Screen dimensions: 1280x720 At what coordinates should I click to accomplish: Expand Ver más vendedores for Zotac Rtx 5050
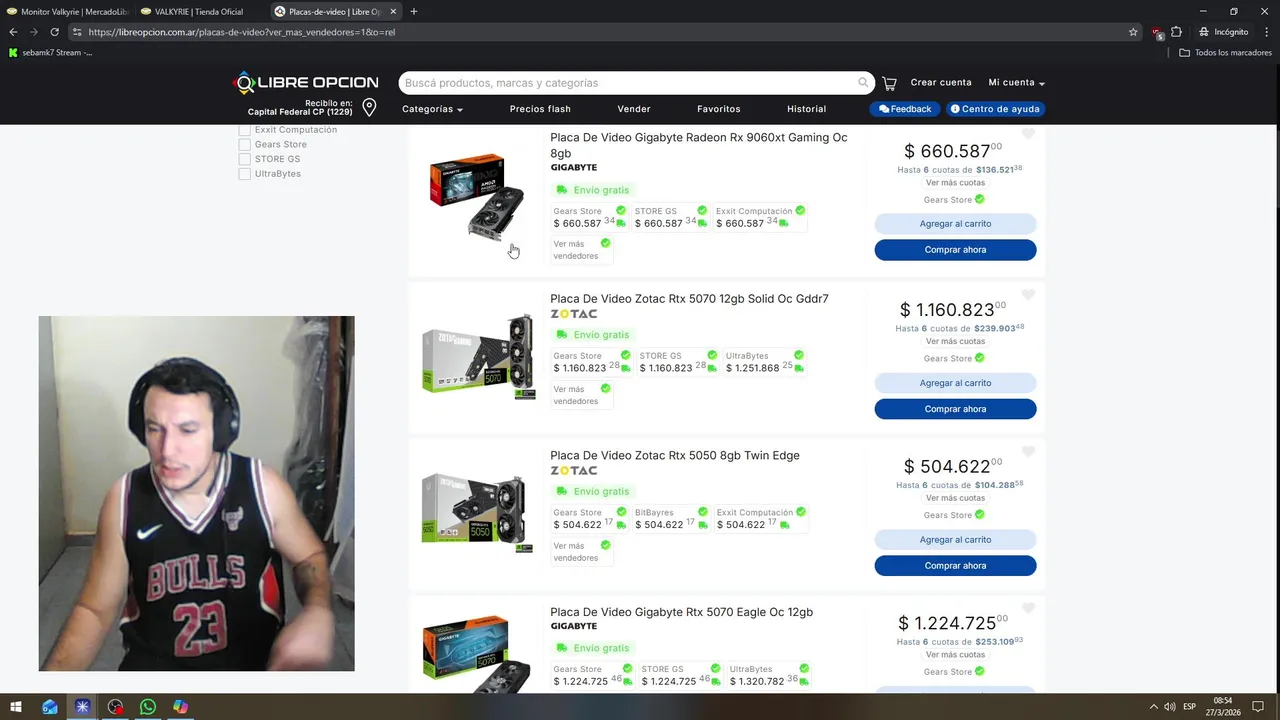point(581,552)
